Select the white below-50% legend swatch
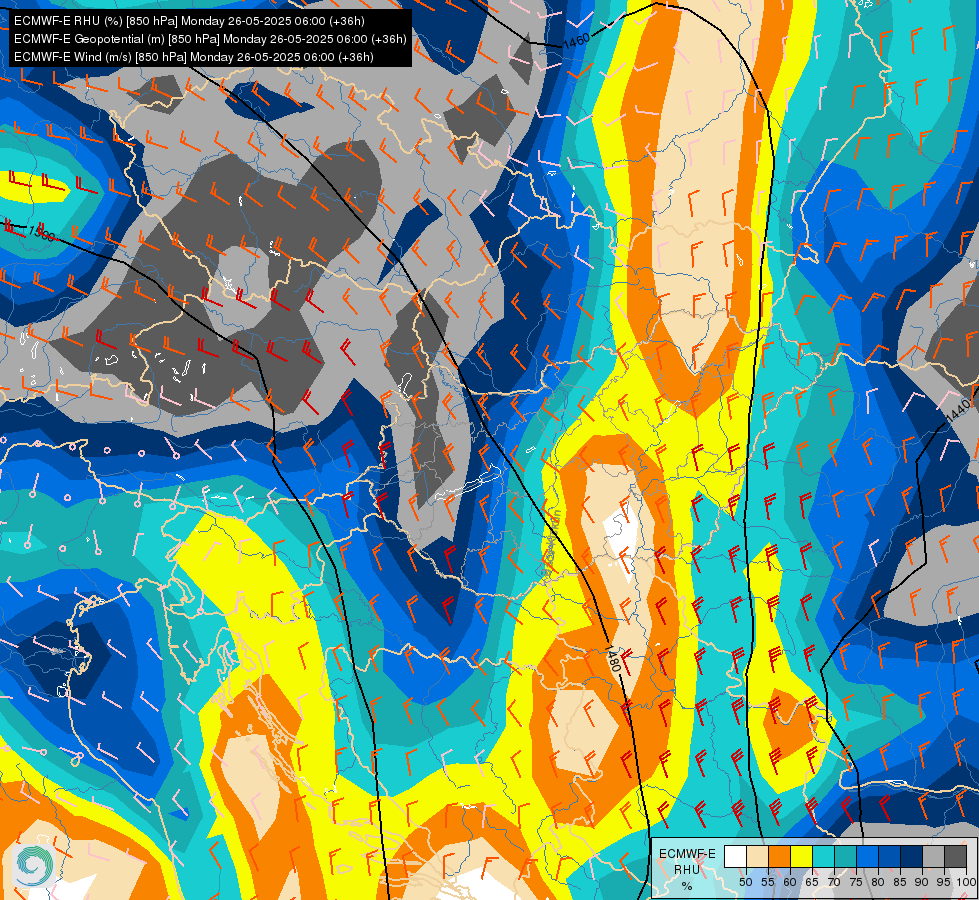 pyautogui.click(x=735, y=856)
